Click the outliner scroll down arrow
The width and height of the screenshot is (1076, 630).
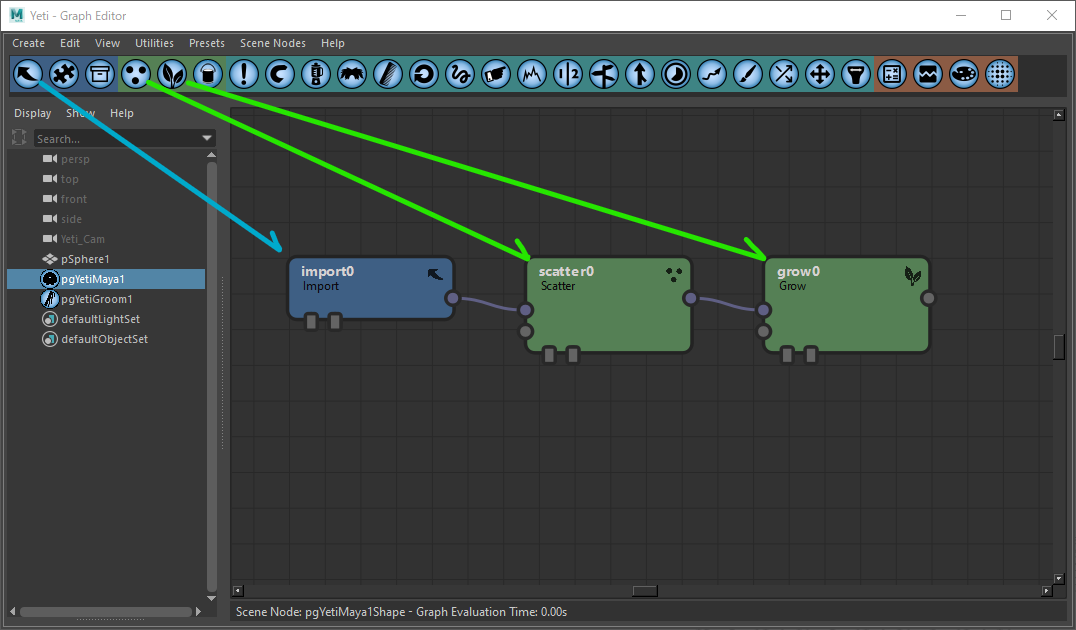point(211,598)
